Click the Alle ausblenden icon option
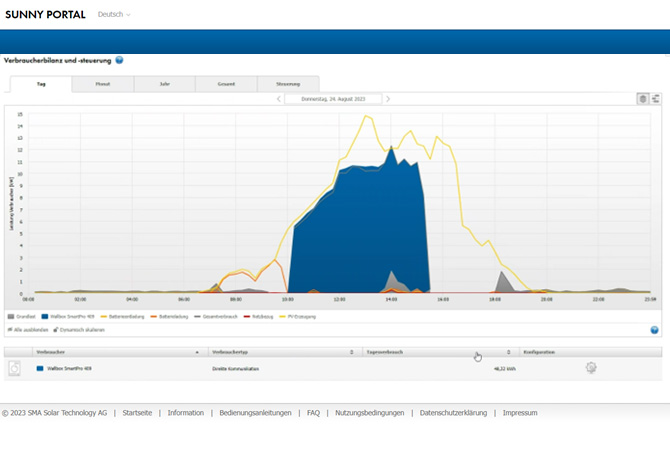Screen dimensions: 670x449 (x=28, y=330)
